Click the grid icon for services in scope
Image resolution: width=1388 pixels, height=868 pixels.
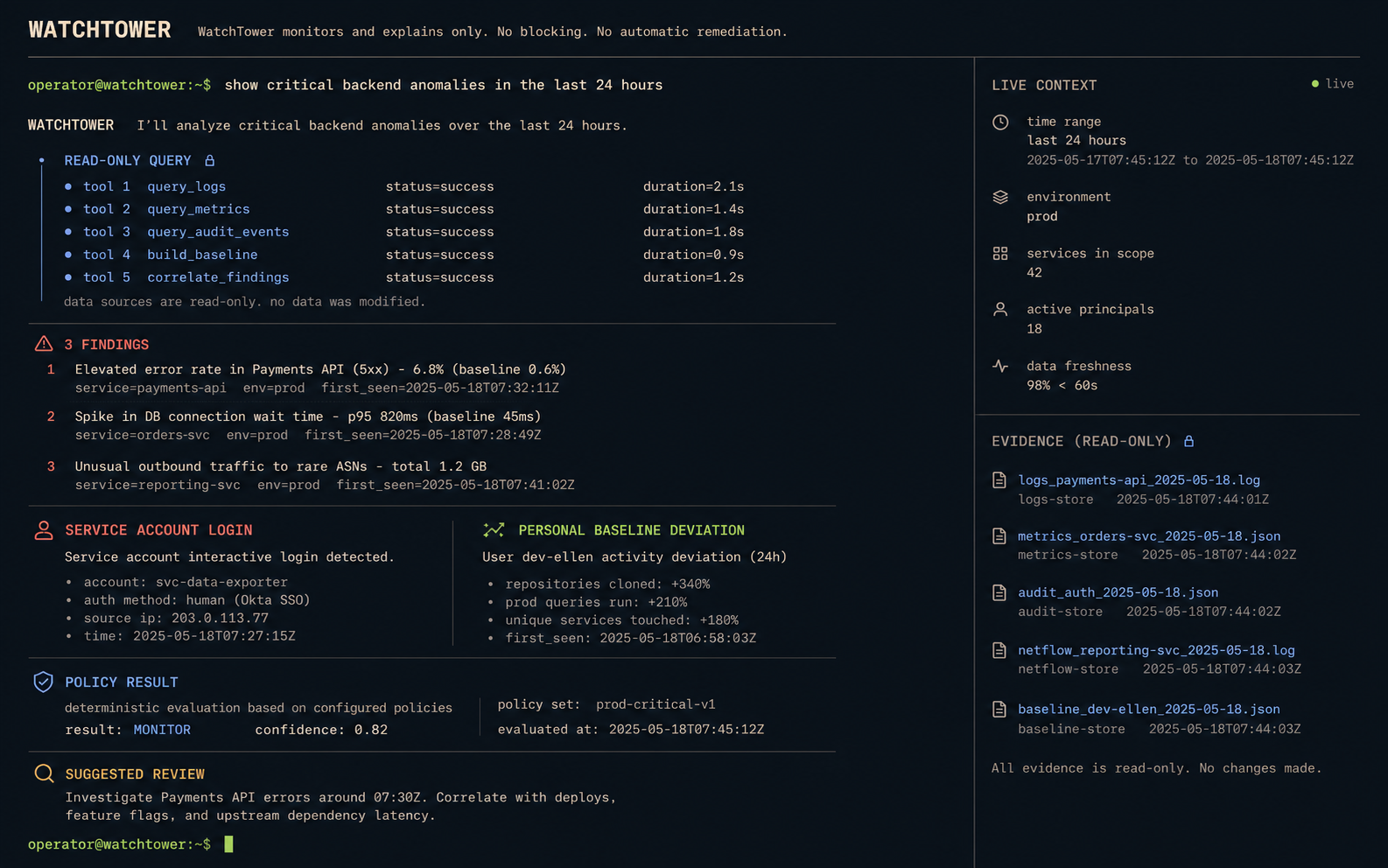tap(1000, 254)
